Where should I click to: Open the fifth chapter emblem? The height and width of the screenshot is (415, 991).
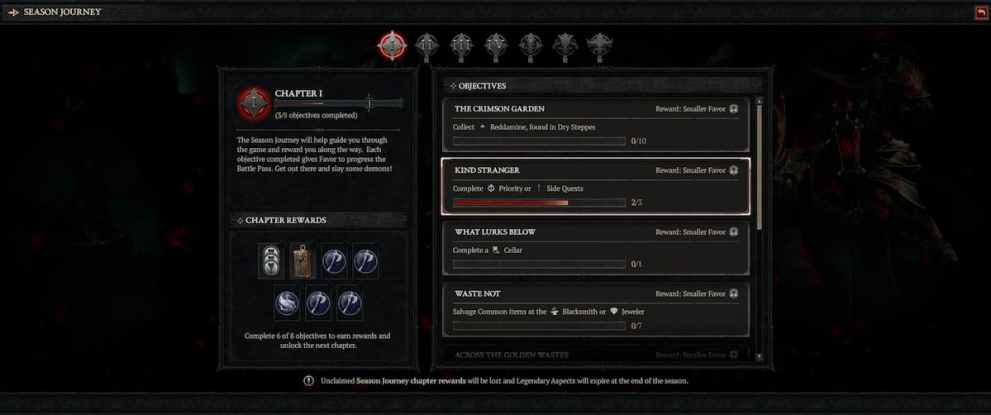530,47
